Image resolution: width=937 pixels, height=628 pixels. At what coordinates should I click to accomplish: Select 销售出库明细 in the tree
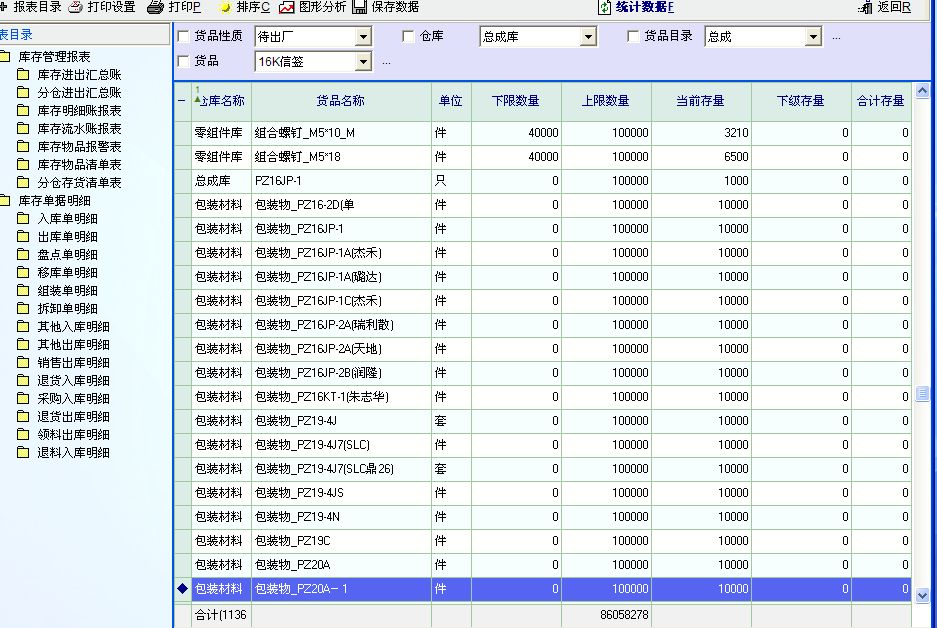(x=73, y=362)
